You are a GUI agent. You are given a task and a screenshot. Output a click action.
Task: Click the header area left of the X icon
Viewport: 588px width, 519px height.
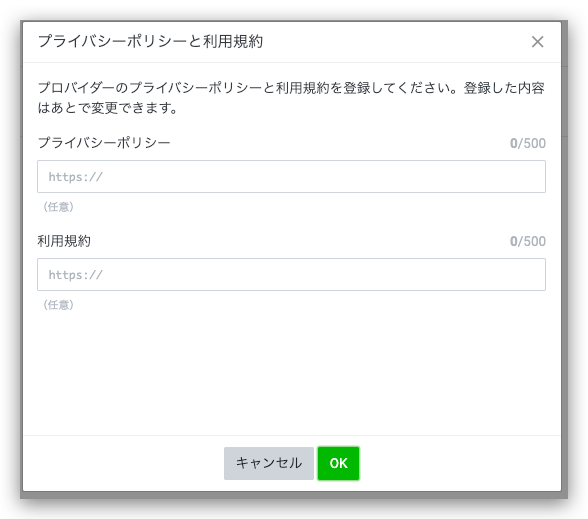point(394,42)
